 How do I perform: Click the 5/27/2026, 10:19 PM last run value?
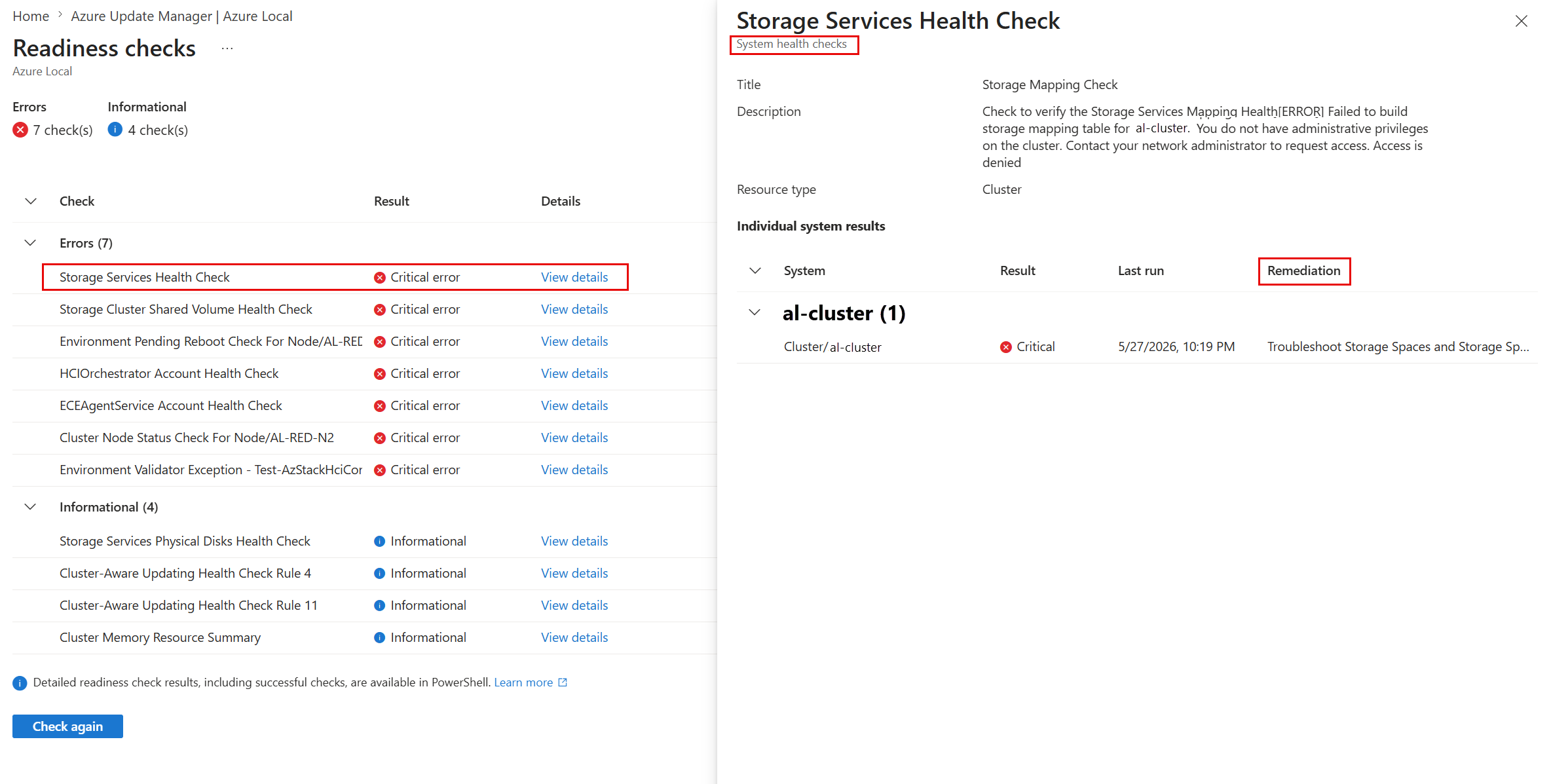[1176, 346]
